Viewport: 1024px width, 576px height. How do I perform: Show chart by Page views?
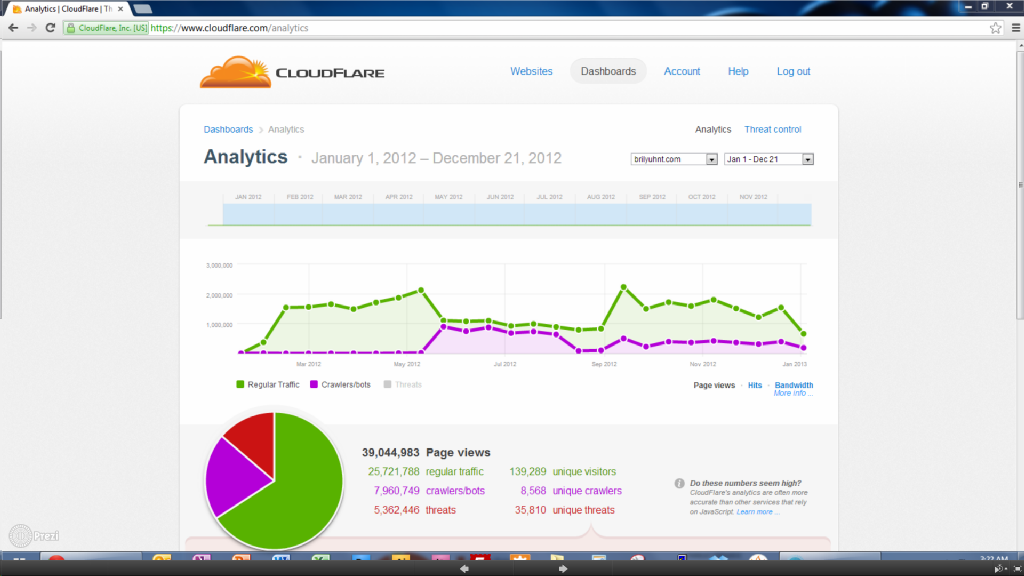click(714, 385)
